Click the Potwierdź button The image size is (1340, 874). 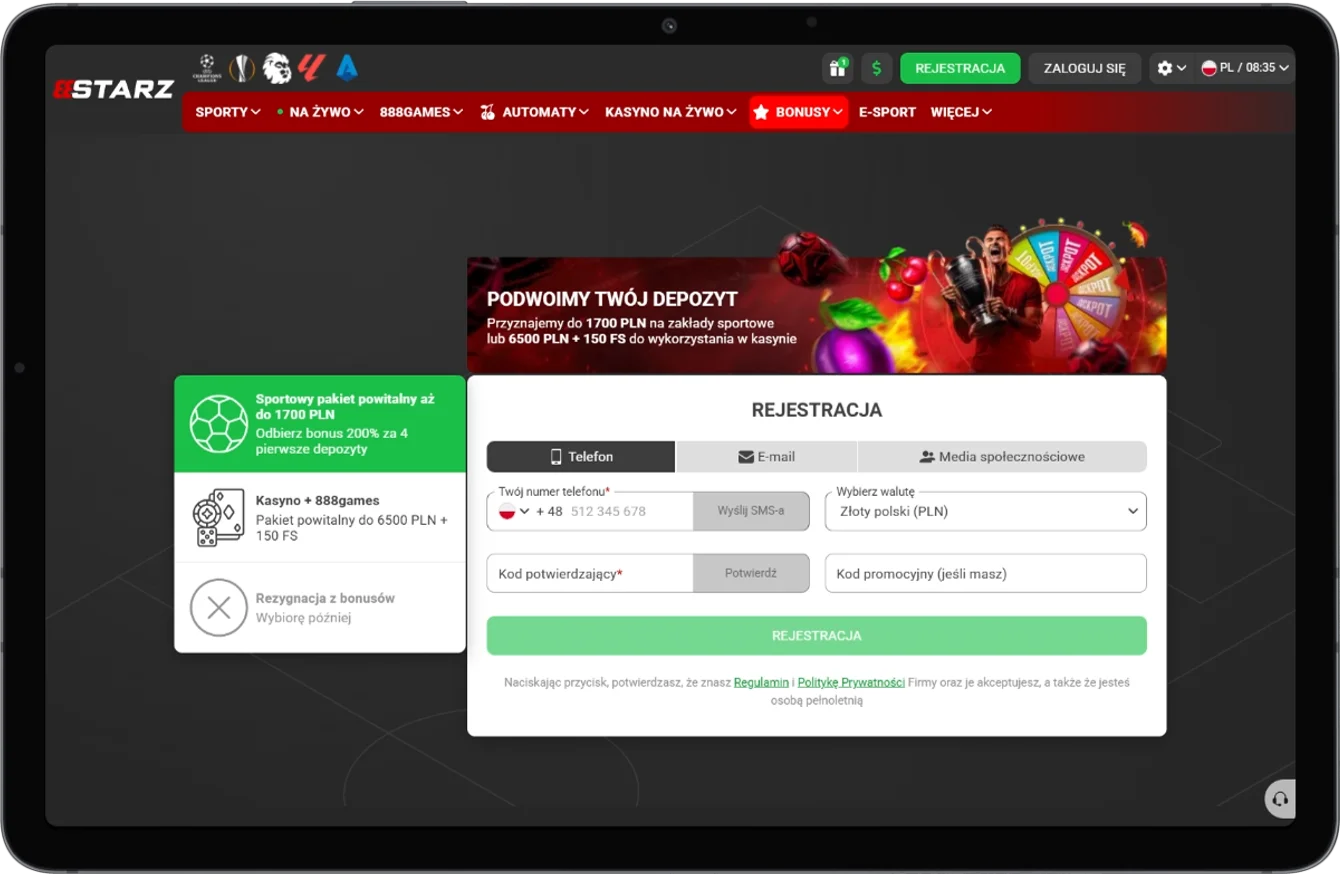[x=751, y=574]
